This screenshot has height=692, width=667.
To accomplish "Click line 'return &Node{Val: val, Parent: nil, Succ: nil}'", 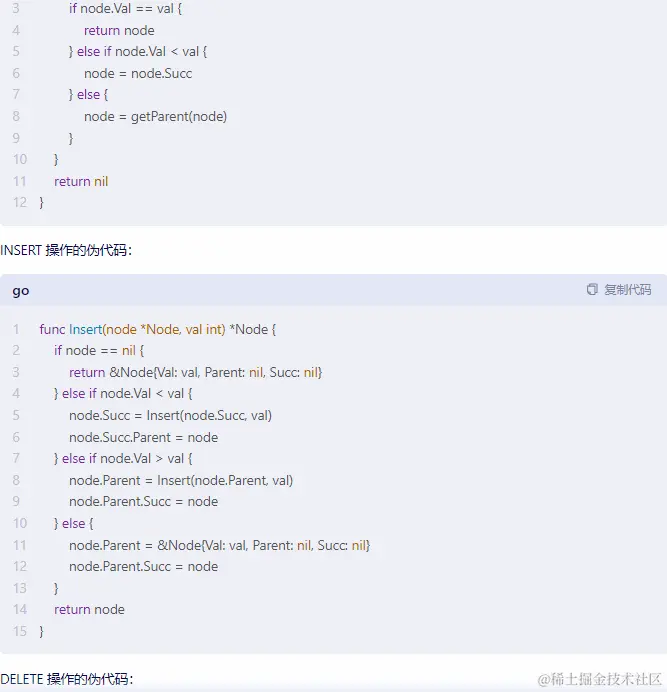I will [196, 372].
